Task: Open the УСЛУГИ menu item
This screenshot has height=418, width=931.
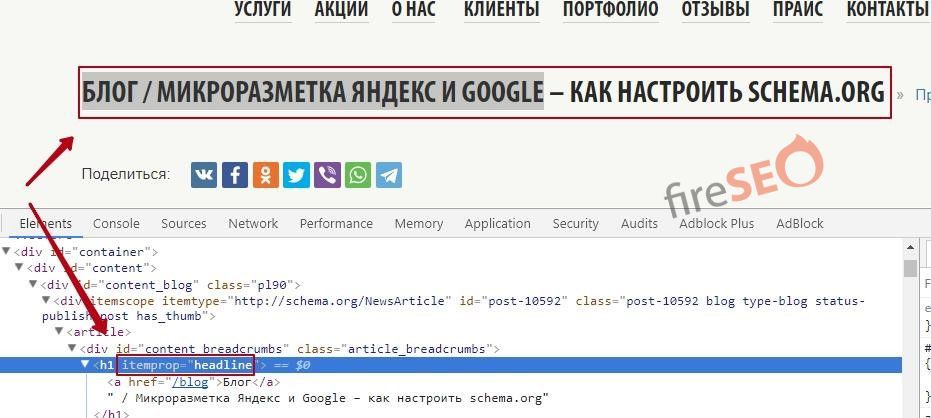Action: pyautogui.click(x=263, y=10)
